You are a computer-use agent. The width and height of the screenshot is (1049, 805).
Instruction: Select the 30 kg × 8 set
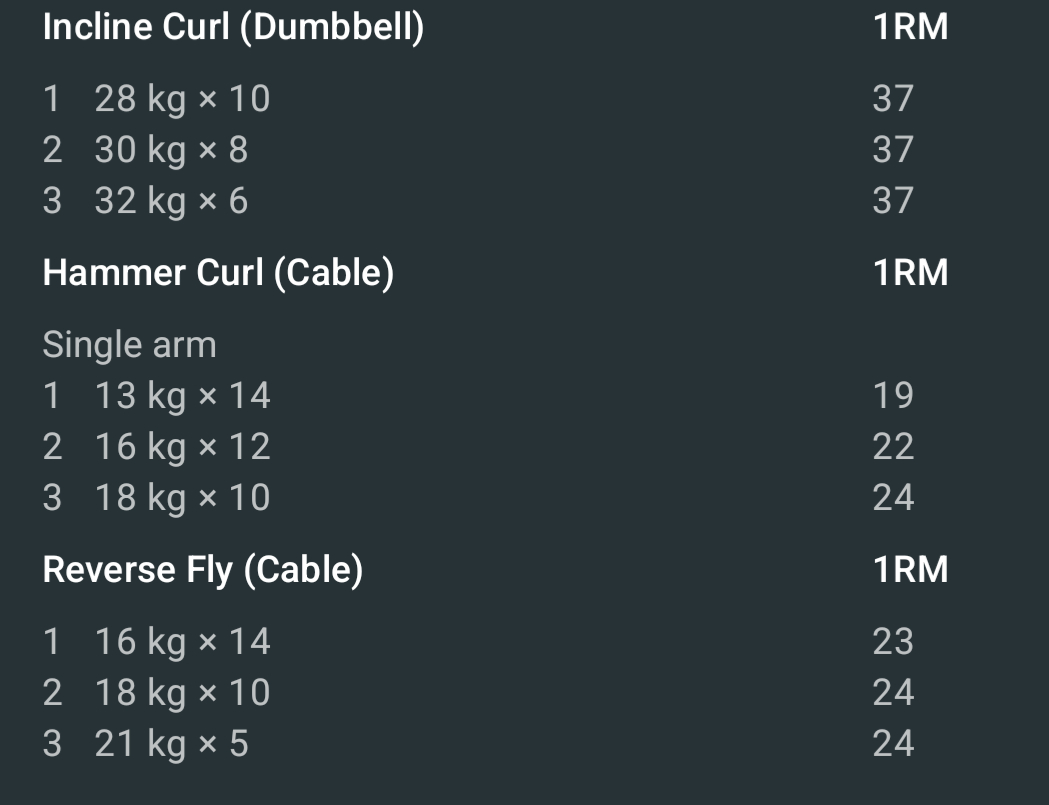(171, 150)
